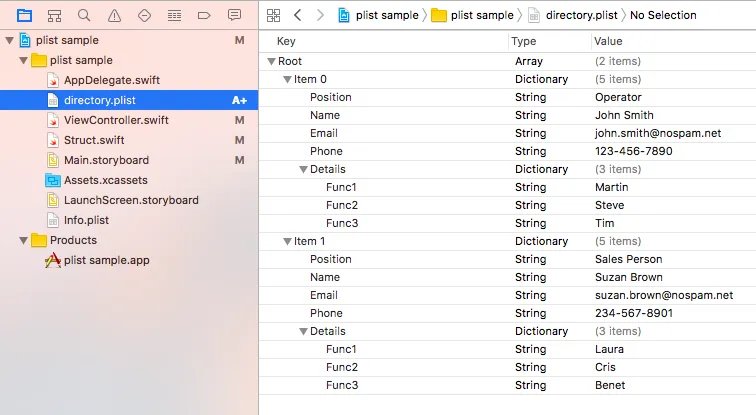Select the Martin value

click(611, 187)
